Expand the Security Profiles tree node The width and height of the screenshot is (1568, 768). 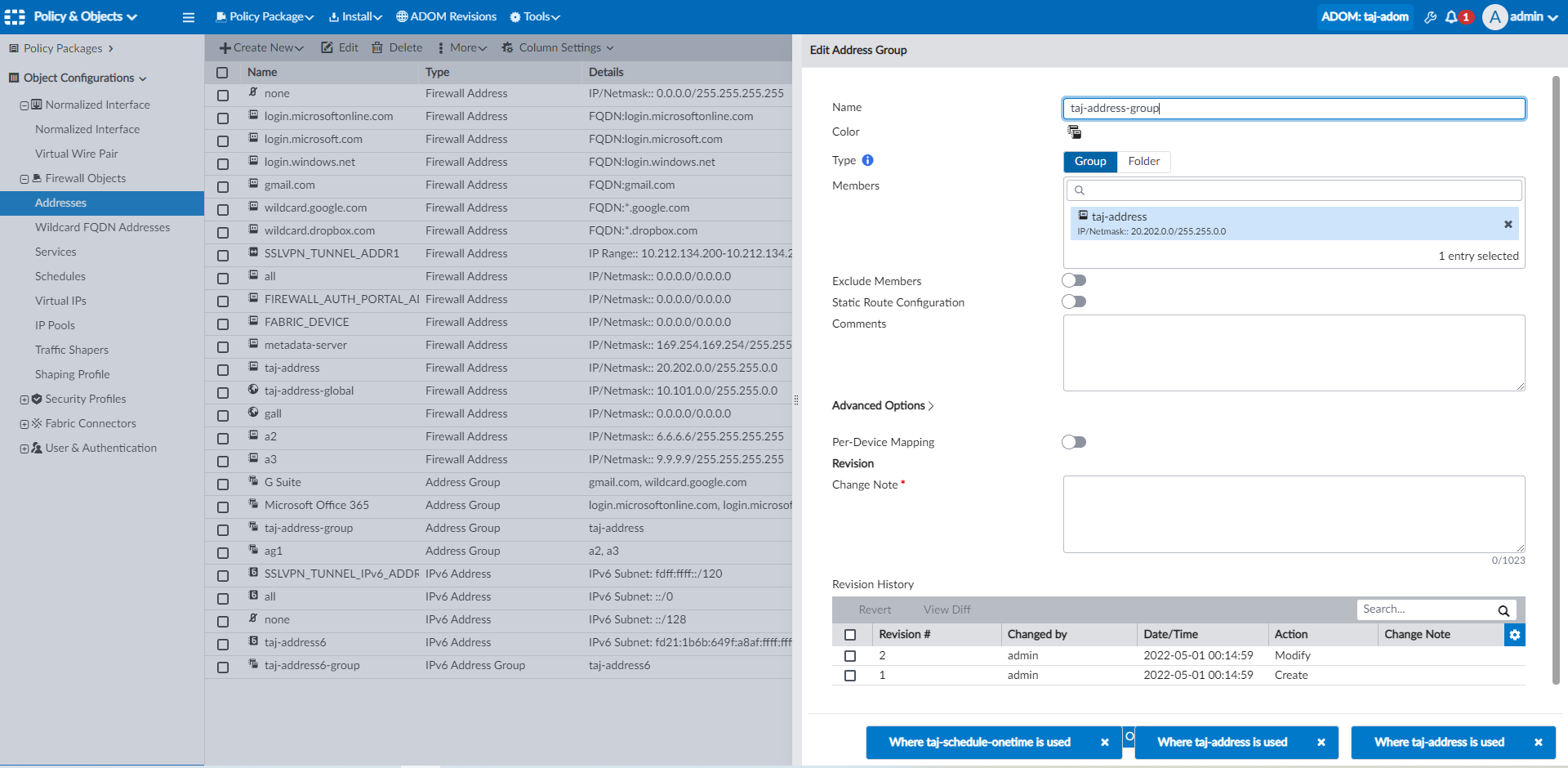pos(24,400)
